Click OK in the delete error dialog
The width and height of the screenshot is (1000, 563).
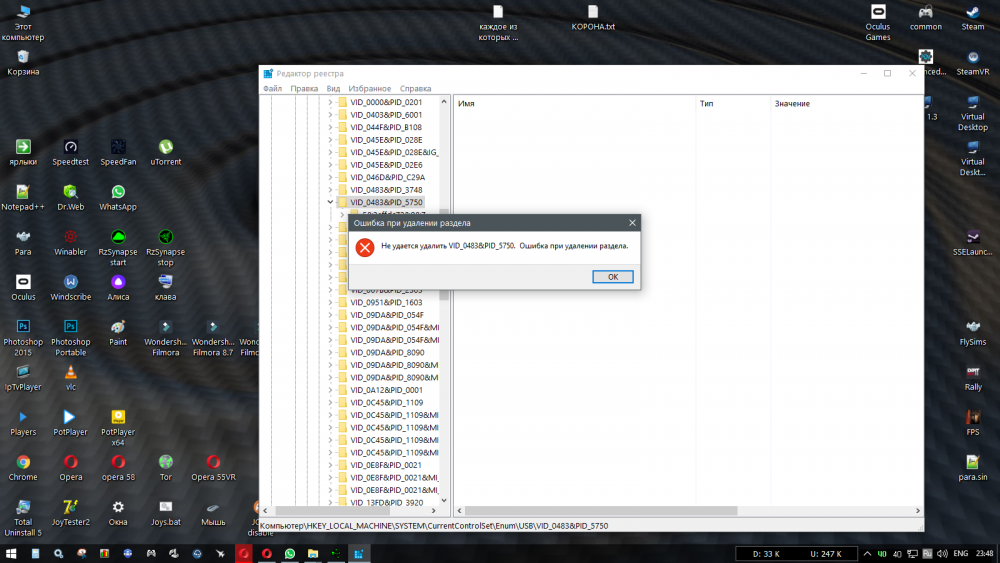[x=612, y=277]
